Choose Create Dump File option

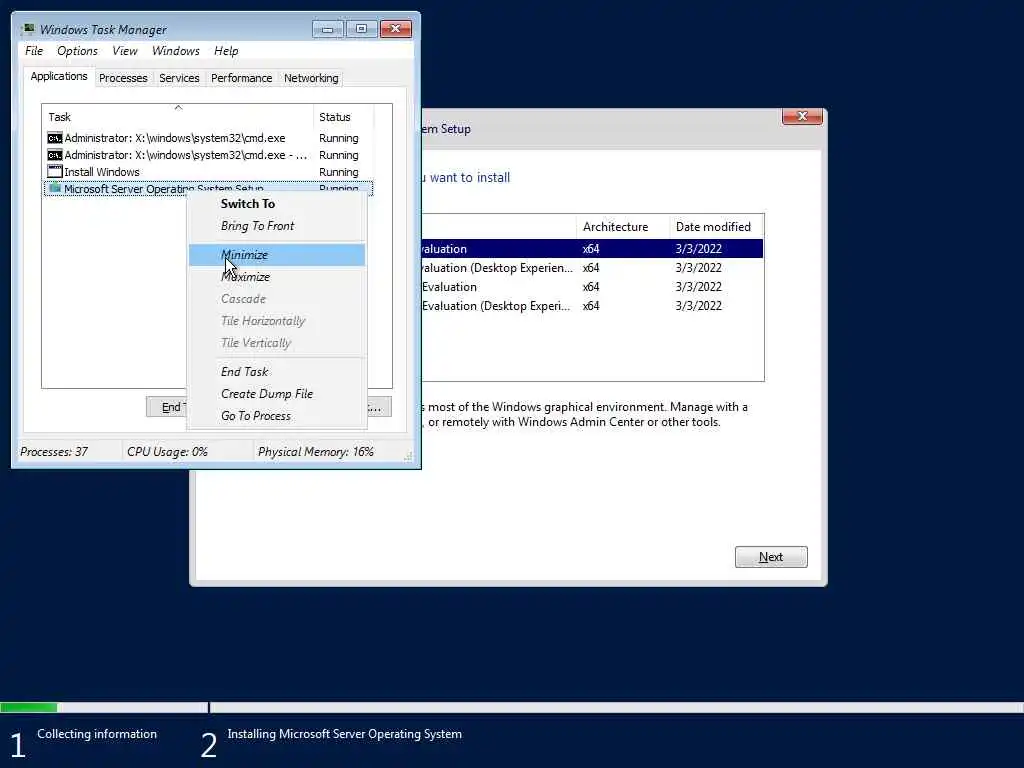pyautogui.click(x=277, y=394)
